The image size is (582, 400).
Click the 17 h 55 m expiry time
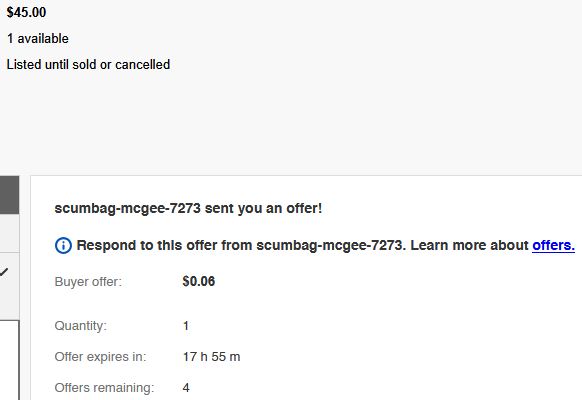(x=212, y=357)
